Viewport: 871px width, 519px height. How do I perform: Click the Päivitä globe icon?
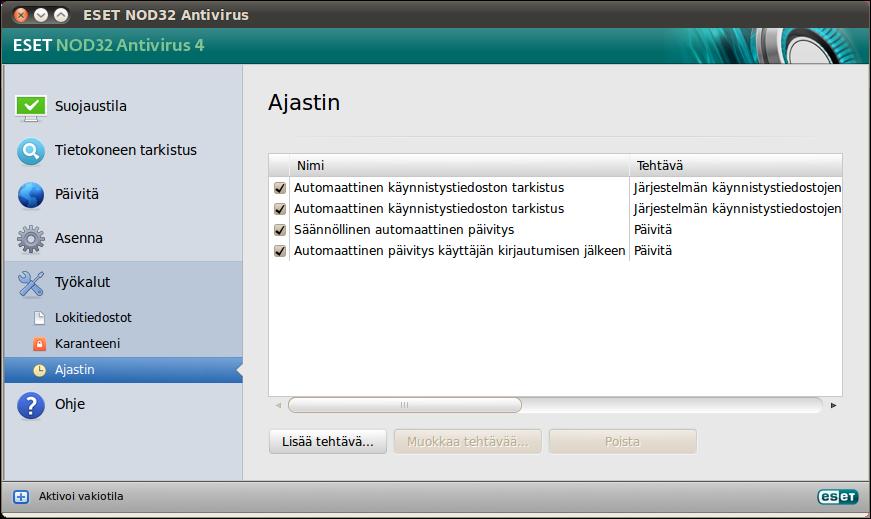(x=31, y=195)
